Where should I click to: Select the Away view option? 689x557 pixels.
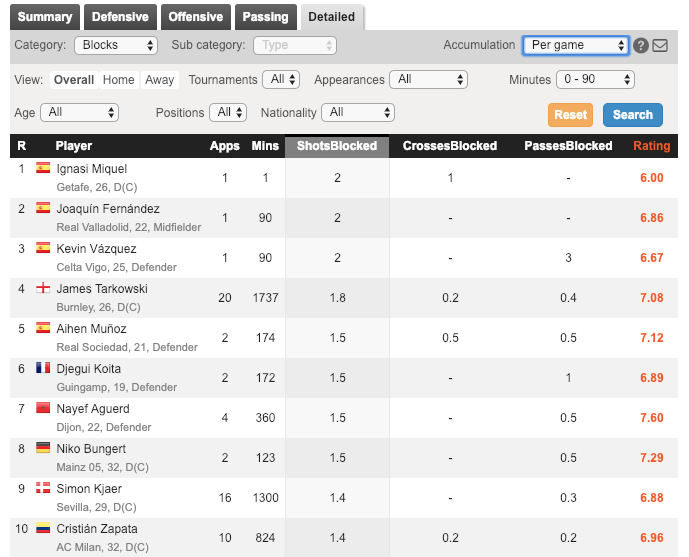coord(159,80)
